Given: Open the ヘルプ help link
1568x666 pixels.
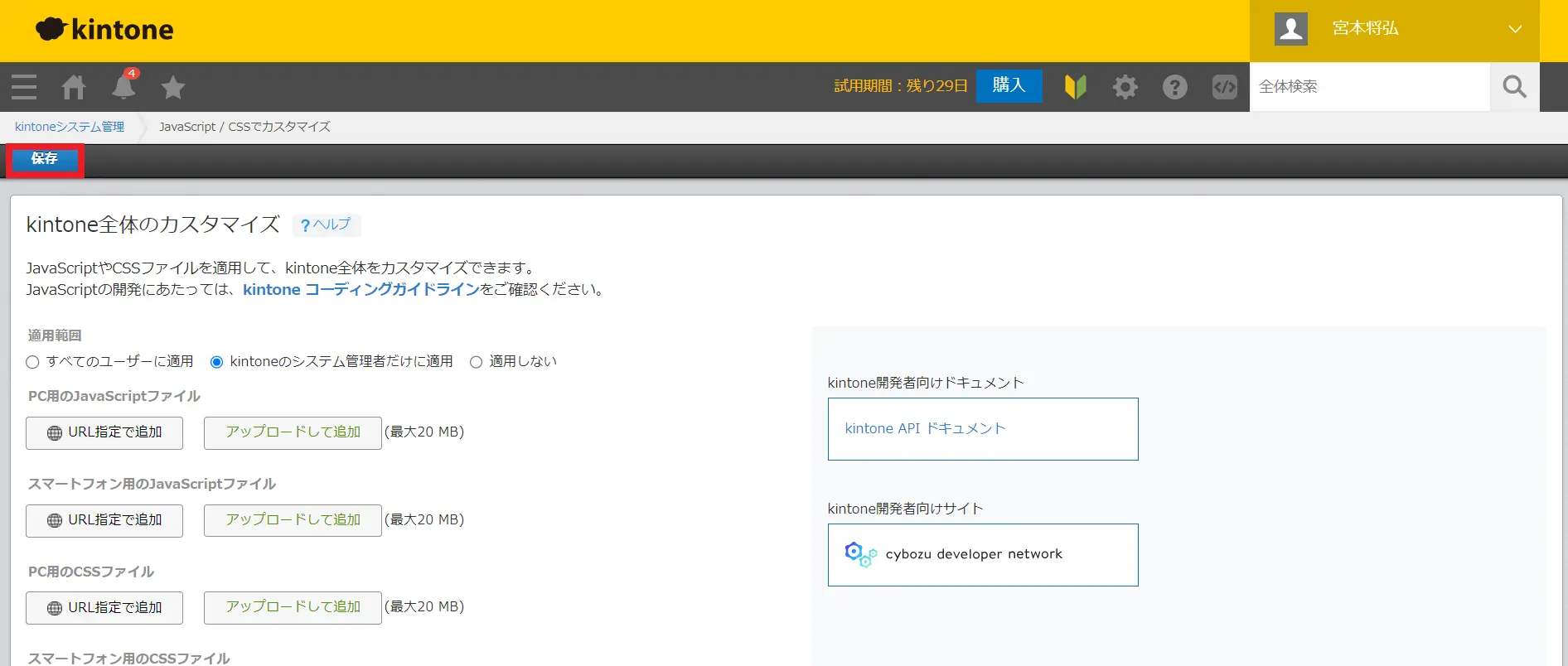Looking at the screenshot, I should (x=326, y=224).
